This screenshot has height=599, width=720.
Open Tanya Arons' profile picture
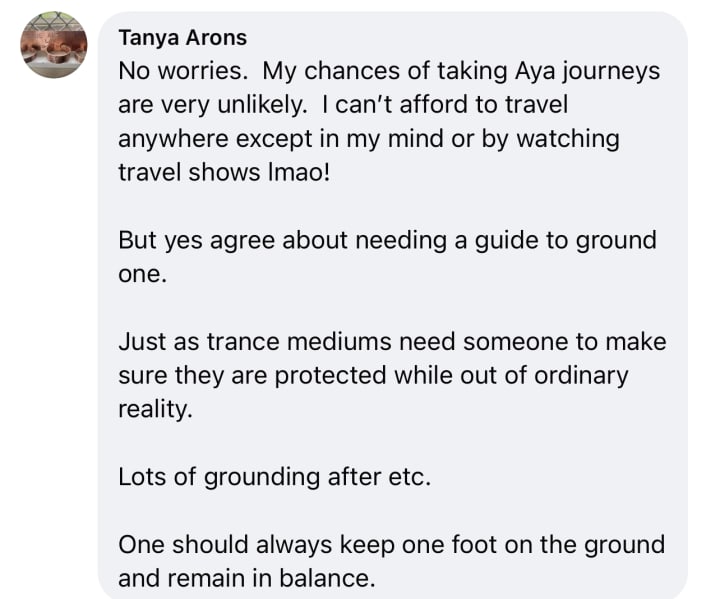tap(54, 48)
